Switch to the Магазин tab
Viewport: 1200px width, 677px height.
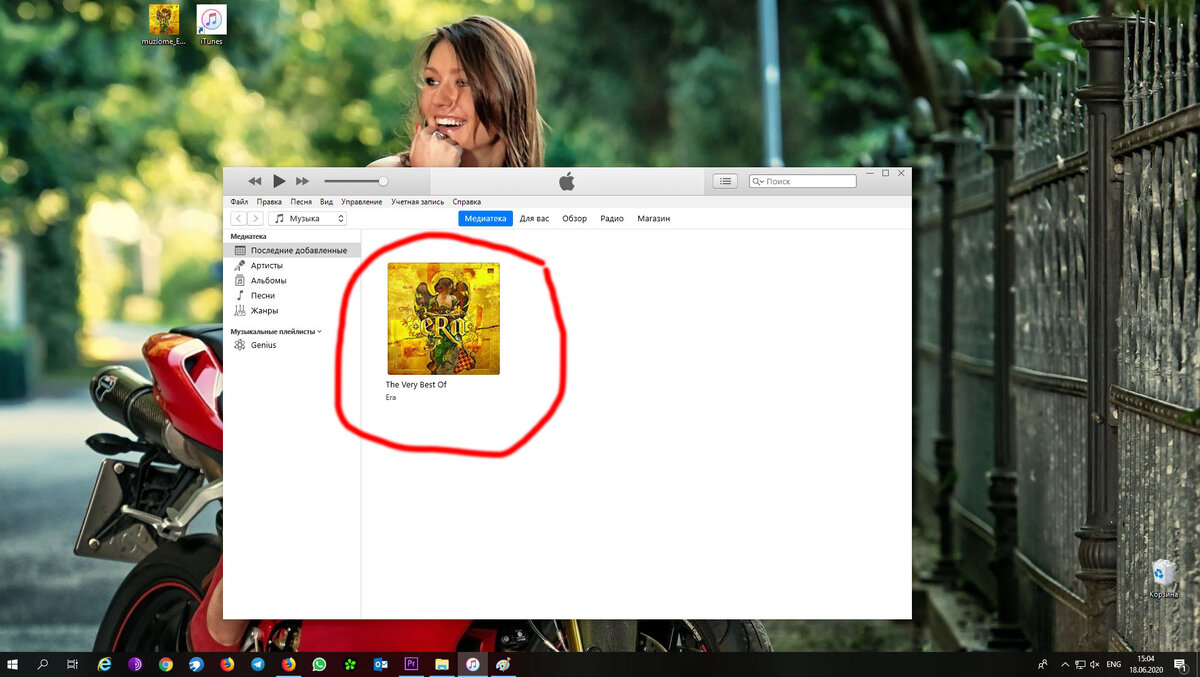(654, 218)
